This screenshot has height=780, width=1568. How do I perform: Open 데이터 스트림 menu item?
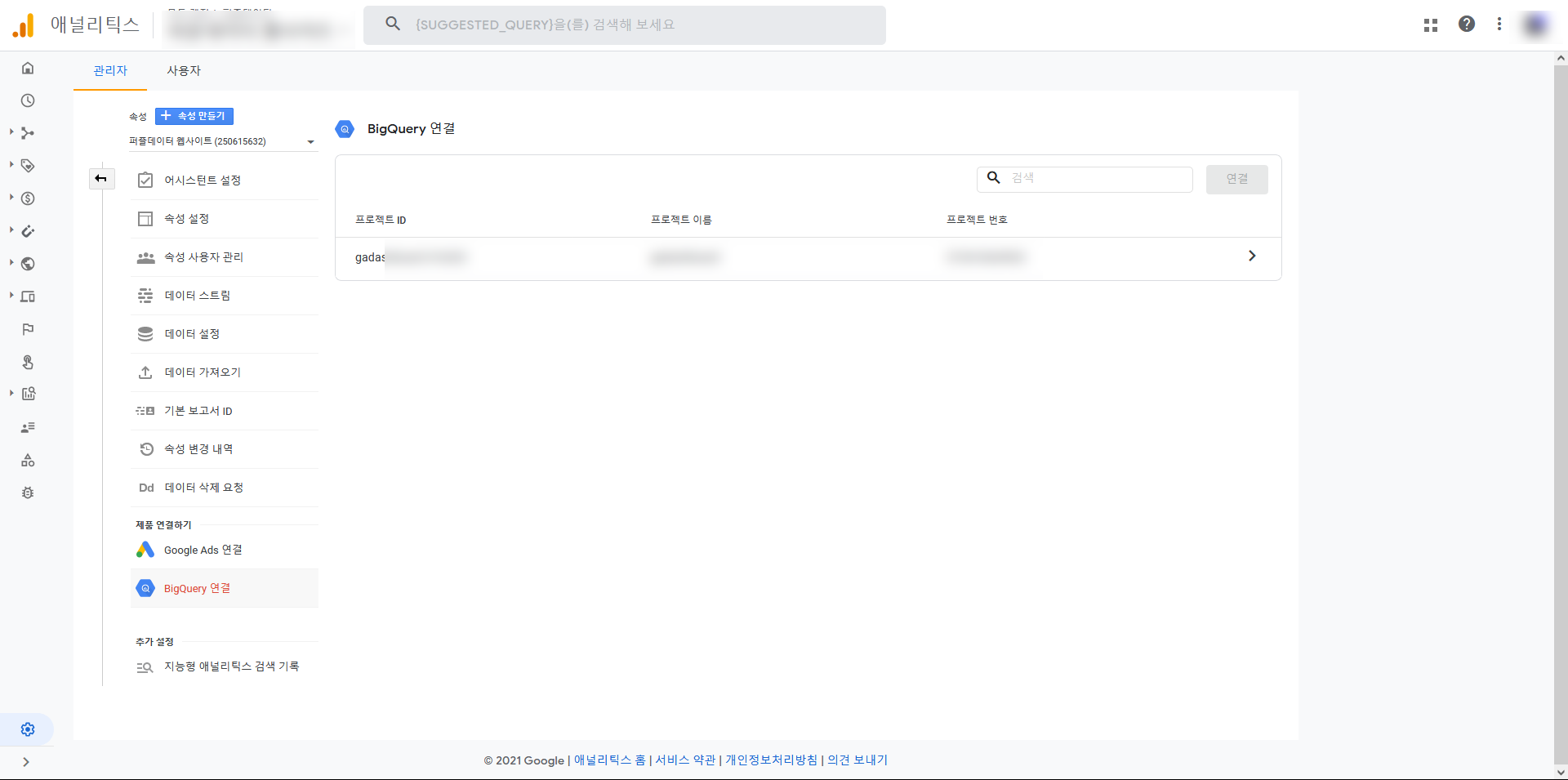click(x=225, y=296)
